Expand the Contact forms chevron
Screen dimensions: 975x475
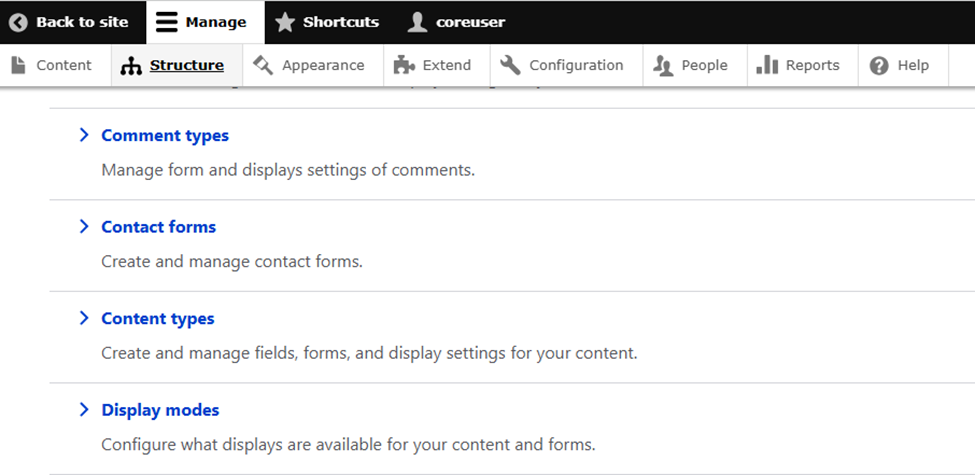[x=84, y=227]
